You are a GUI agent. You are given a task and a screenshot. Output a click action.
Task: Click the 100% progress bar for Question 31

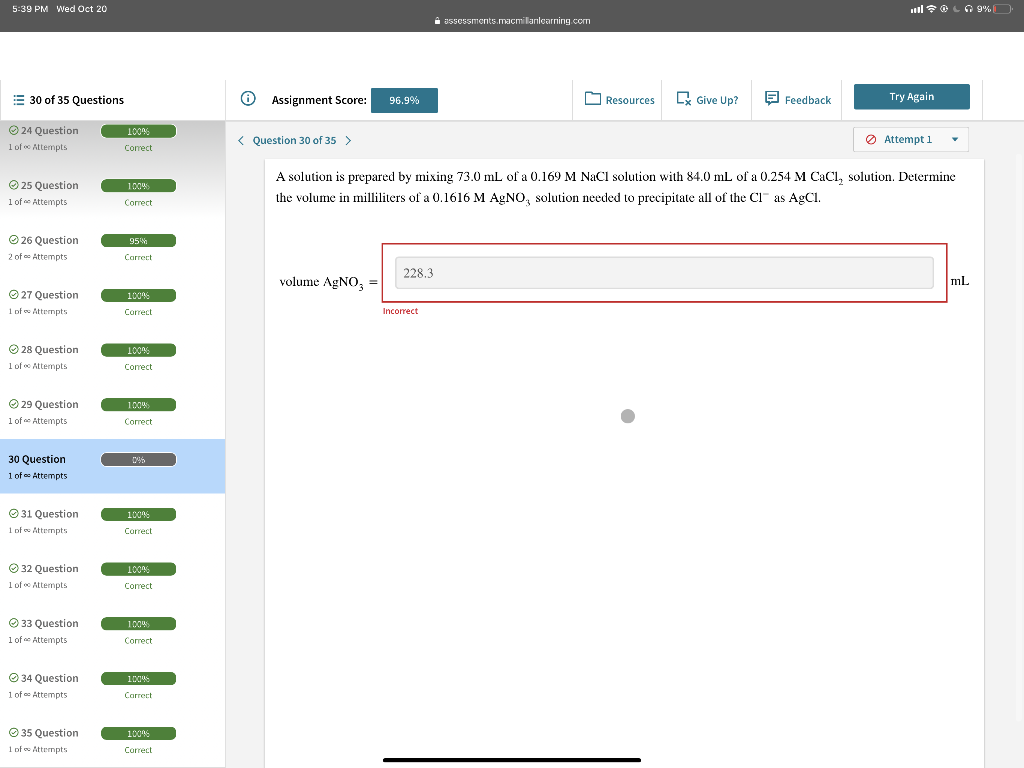(x=138, y=515)
